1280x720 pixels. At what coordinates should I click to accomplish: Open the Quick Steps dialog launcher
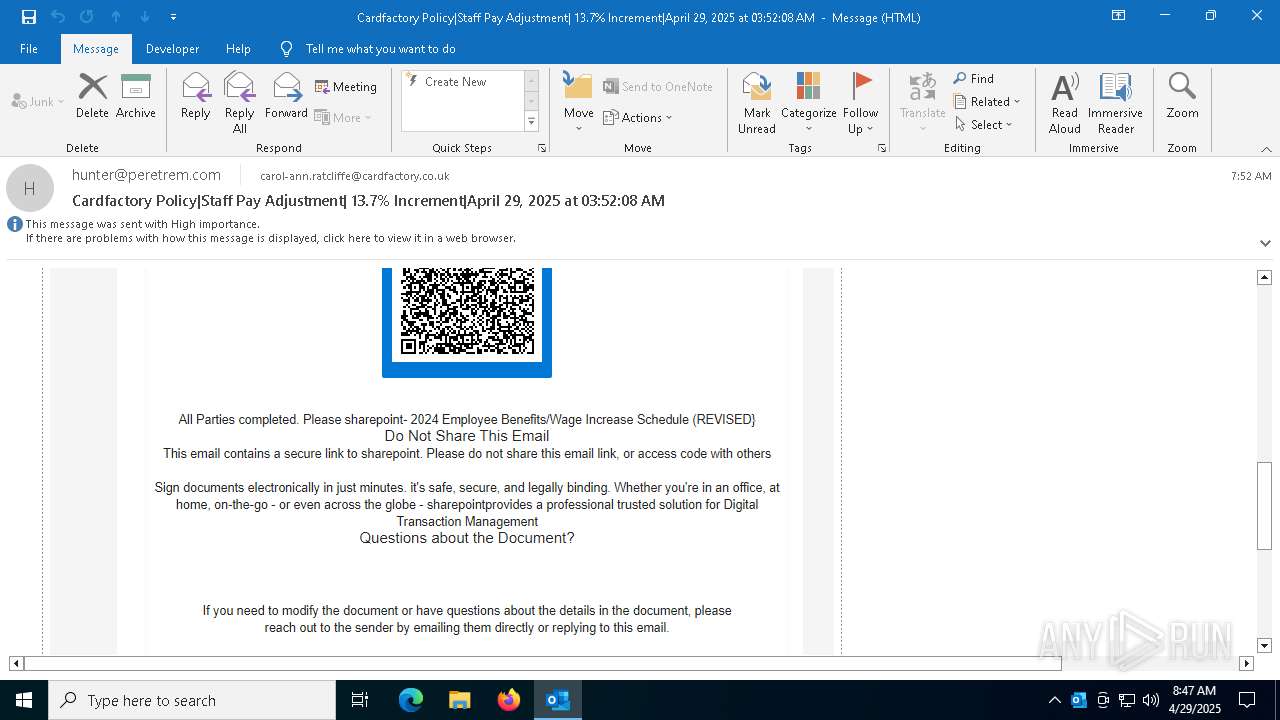point(542,148)
